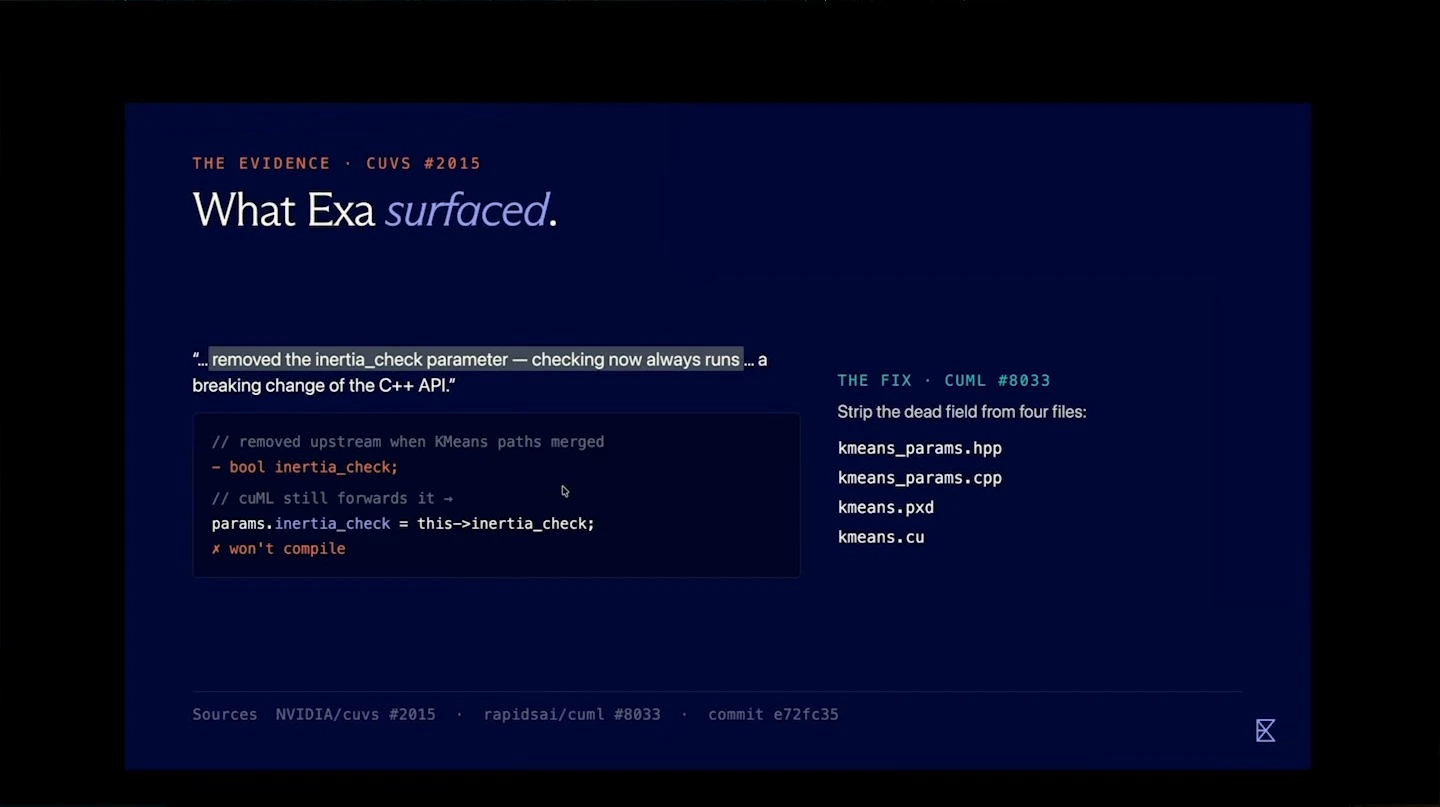The image size is (1440, 807).
Task: Click file name kmeans.pxd
Action: (886, 507)
